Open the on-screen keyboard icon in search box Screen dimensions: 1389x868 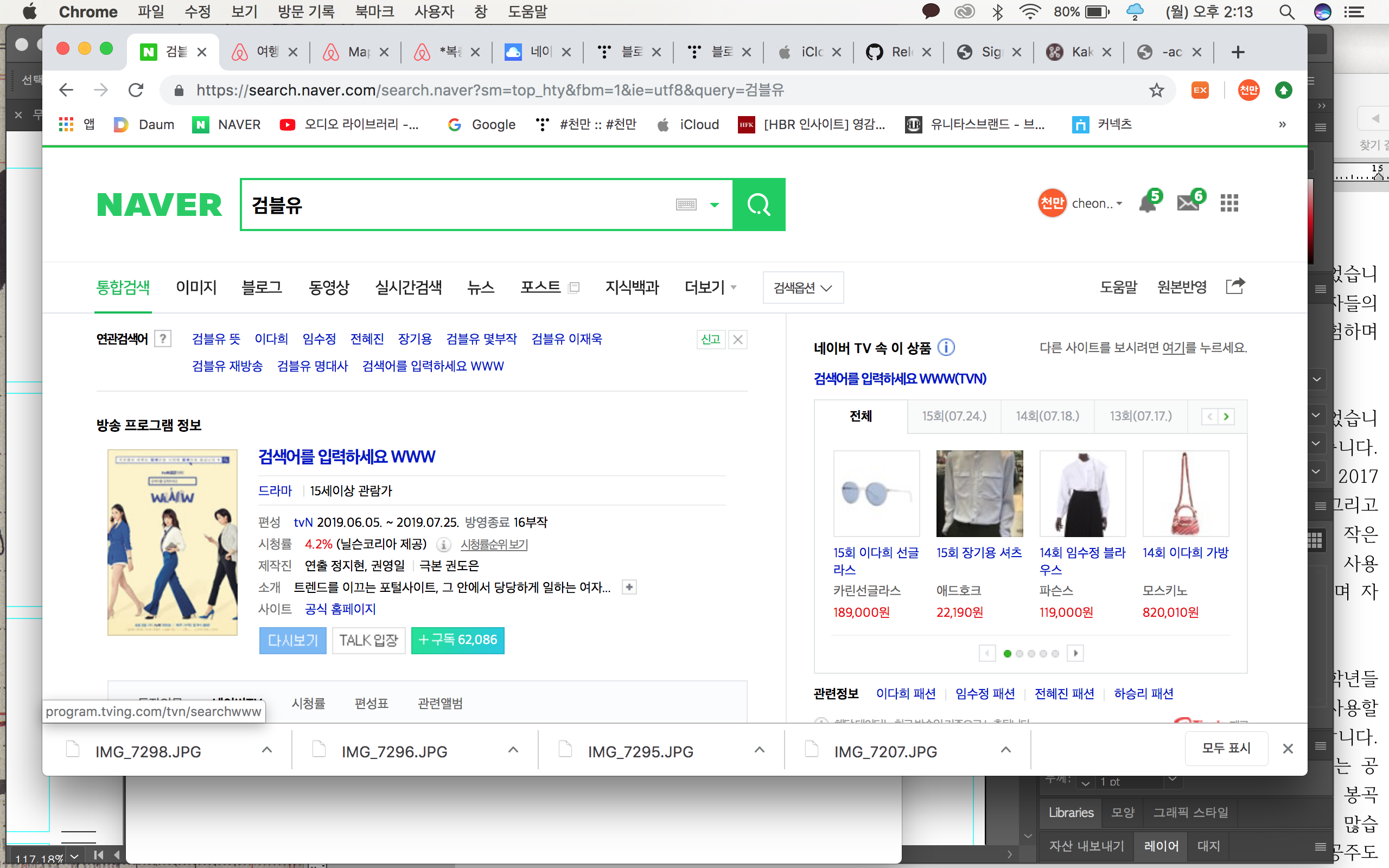pyautogui.click(x=686, y=205)
